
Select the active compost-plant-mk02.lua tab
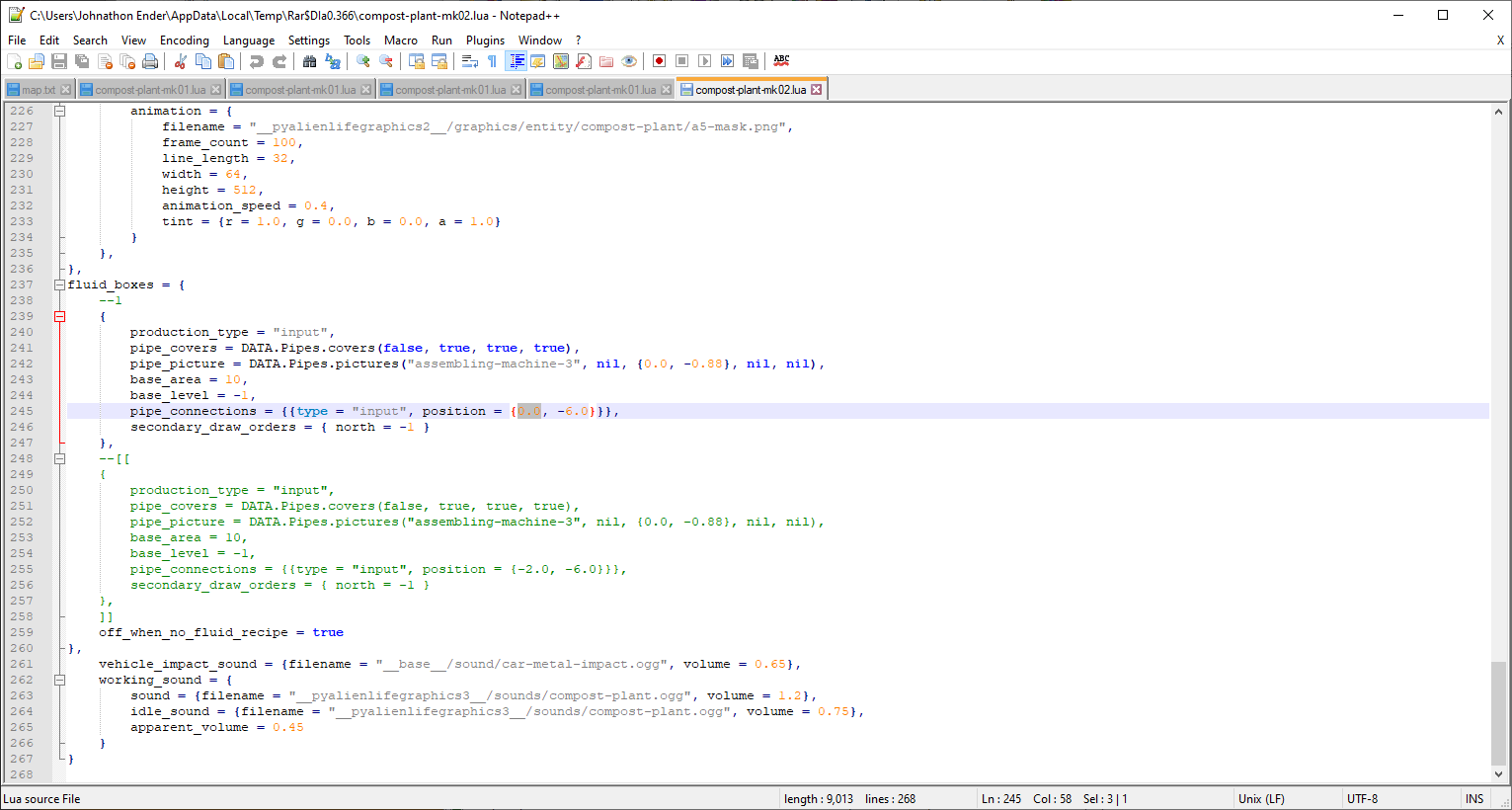click(751, 90)
